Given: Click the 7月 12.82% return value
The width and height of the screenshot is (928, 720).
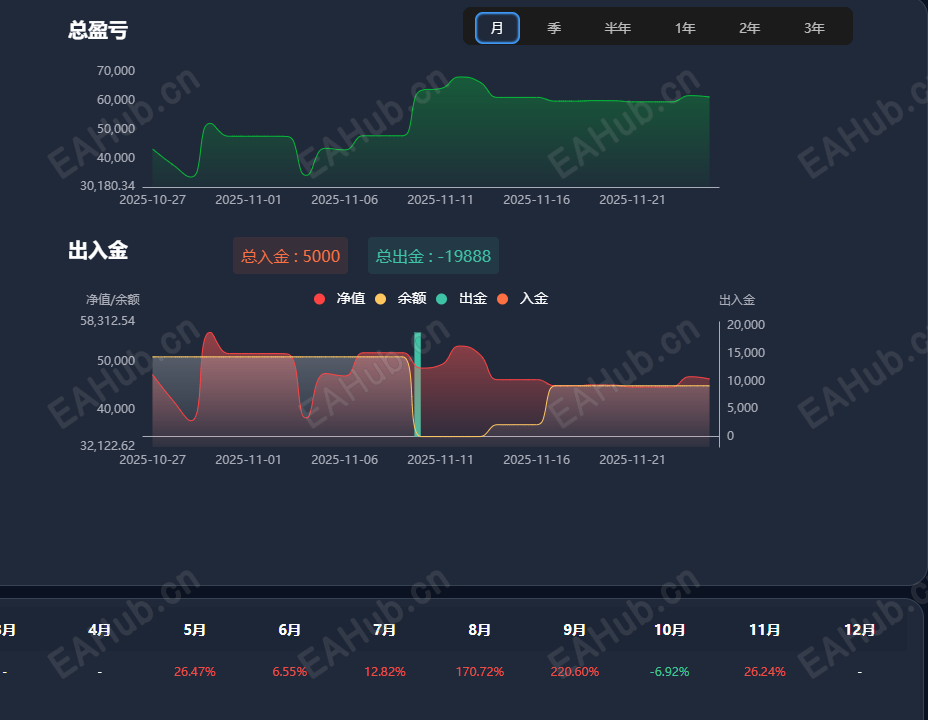Looking at the screenshot, I should [385, 671].
